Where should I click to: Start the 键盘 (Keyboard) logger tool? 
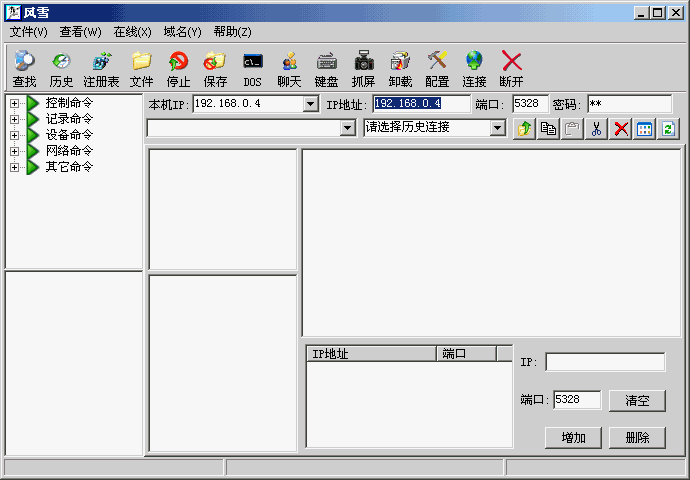pos(326,68)
